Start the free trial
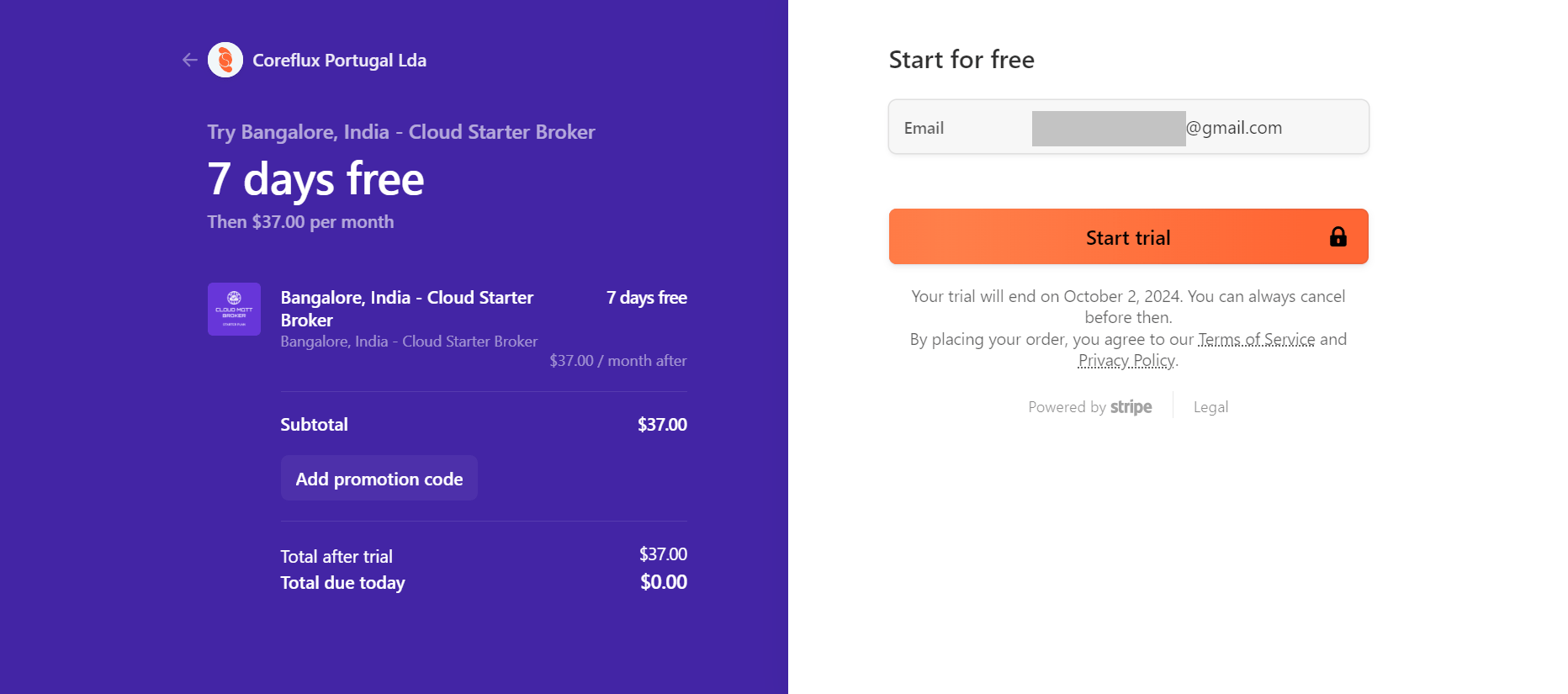 1128,236
